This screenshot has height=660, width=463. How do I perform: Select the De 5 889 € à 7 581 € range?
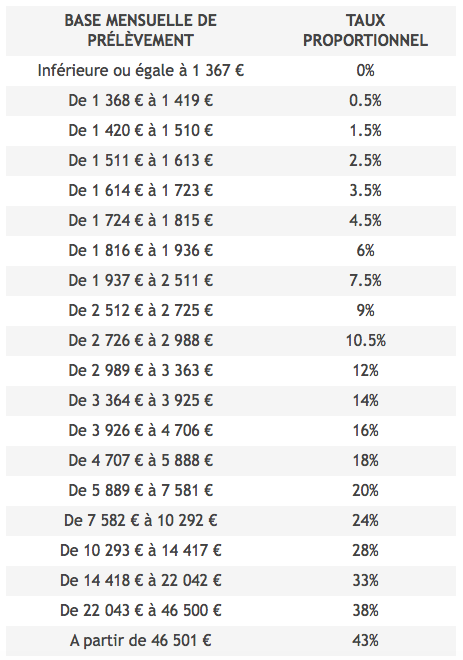(141, 490)
